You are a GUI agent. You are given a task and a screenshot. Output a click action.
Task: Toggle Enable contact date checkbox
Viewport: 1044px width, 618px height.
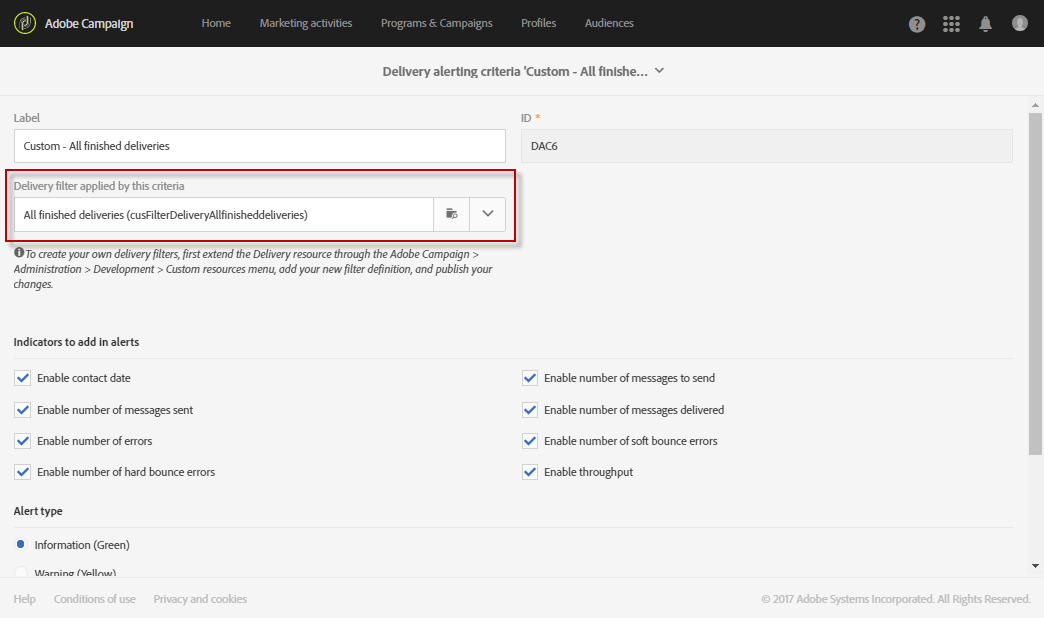pyautogui.click(x=23, y=378)
